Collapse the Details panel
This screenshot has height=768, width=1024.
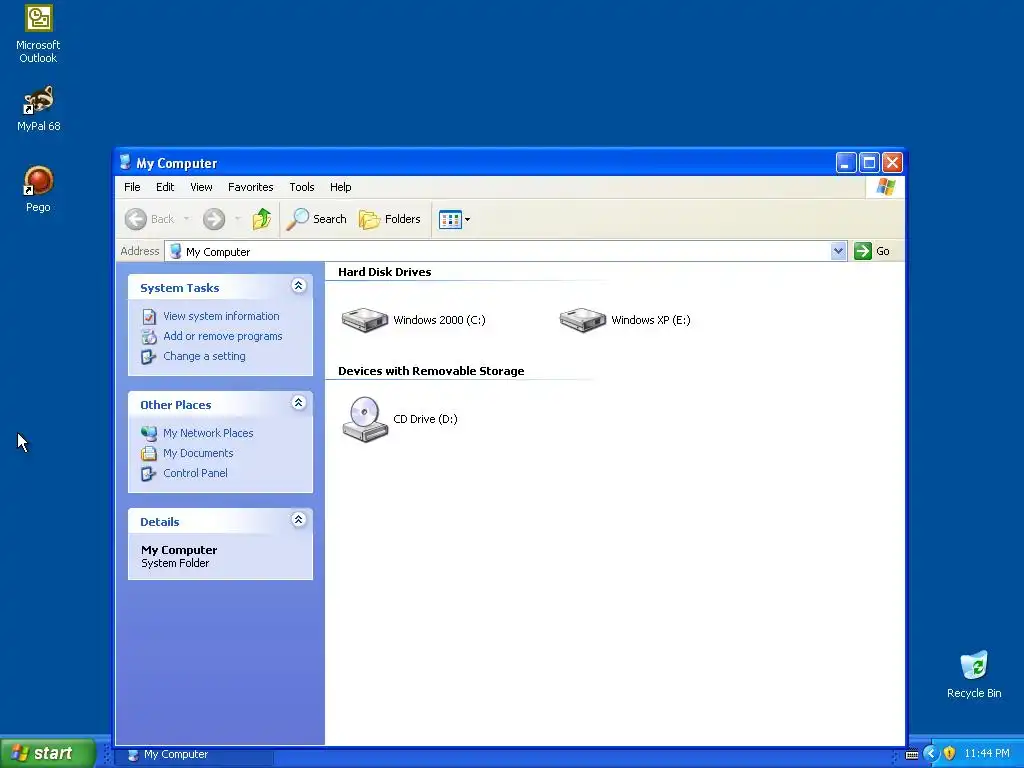coord(298,520)
